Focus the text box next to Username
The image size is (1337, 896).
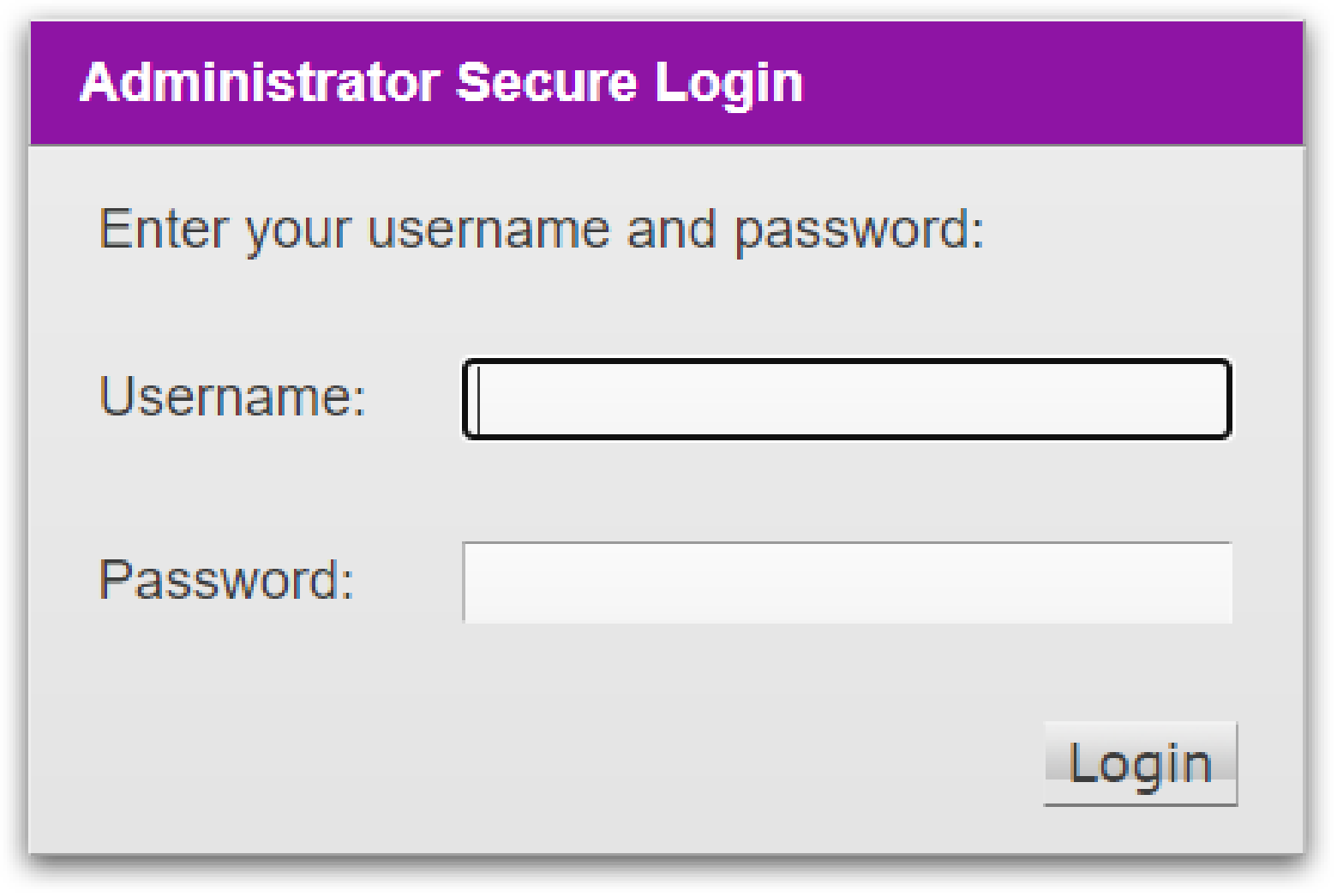[847, 399]
